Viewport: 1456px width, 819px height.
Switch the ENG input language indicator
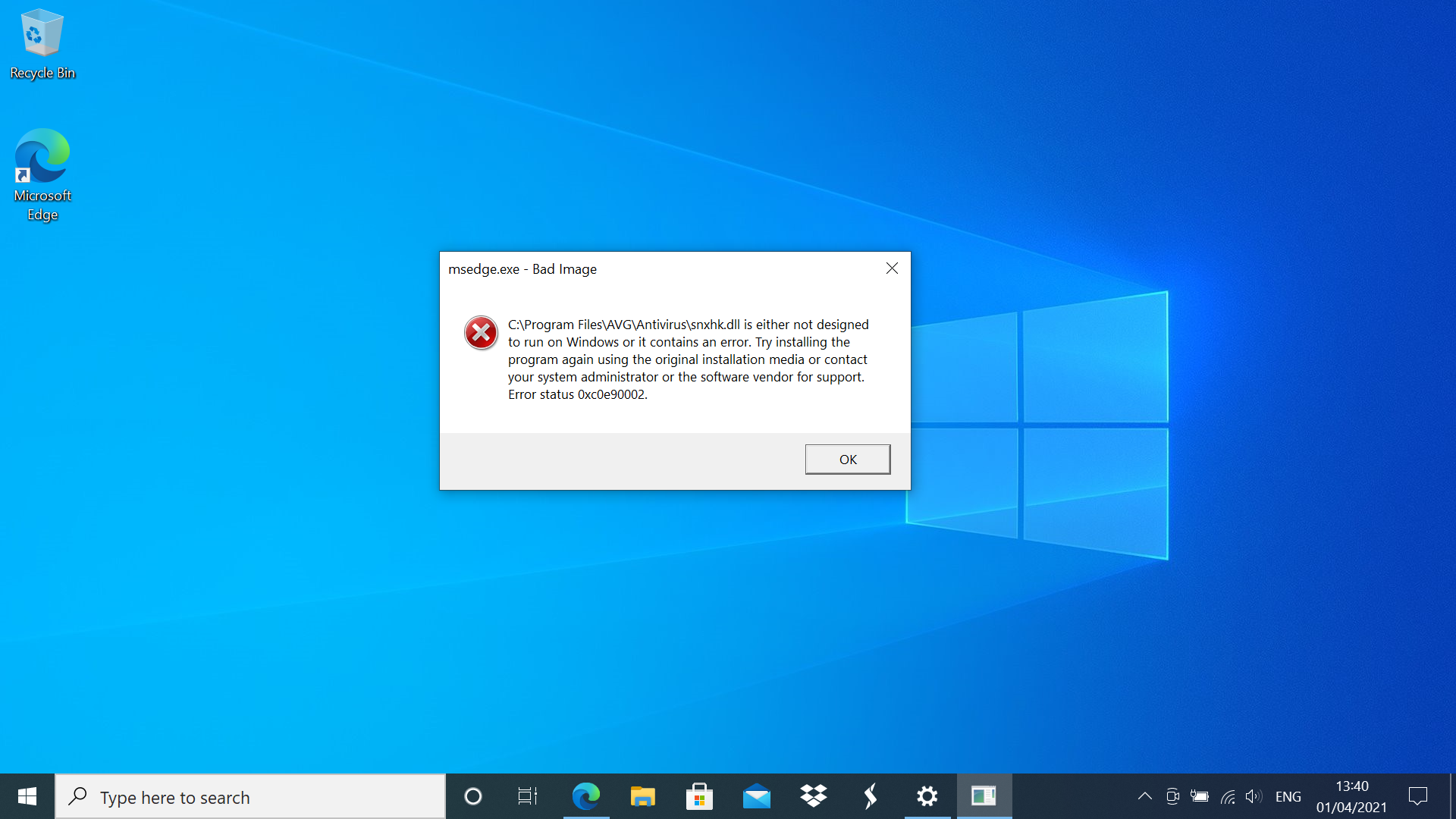click(1288, 796)
